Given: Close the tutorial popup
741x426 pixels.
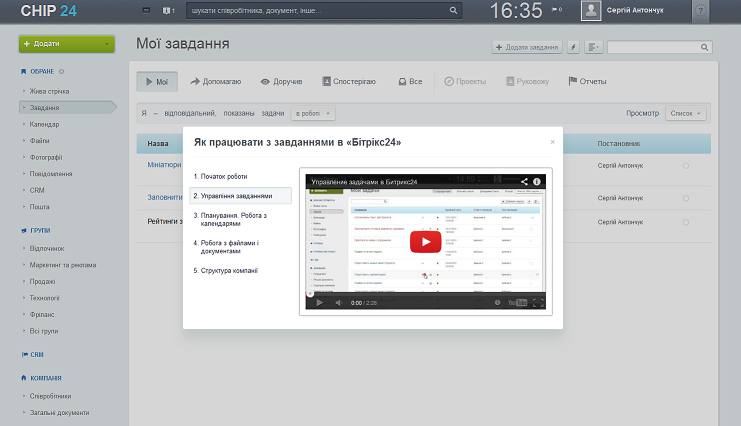Looking at the screenshot, I should click(x=552, y=142).
